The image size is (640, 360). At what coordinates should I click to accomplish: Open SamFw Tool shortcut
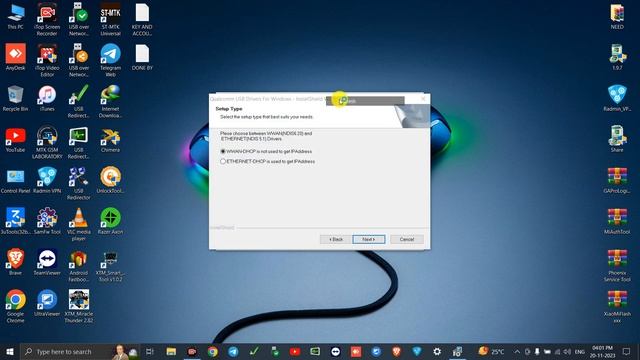[x=47, y=221]
